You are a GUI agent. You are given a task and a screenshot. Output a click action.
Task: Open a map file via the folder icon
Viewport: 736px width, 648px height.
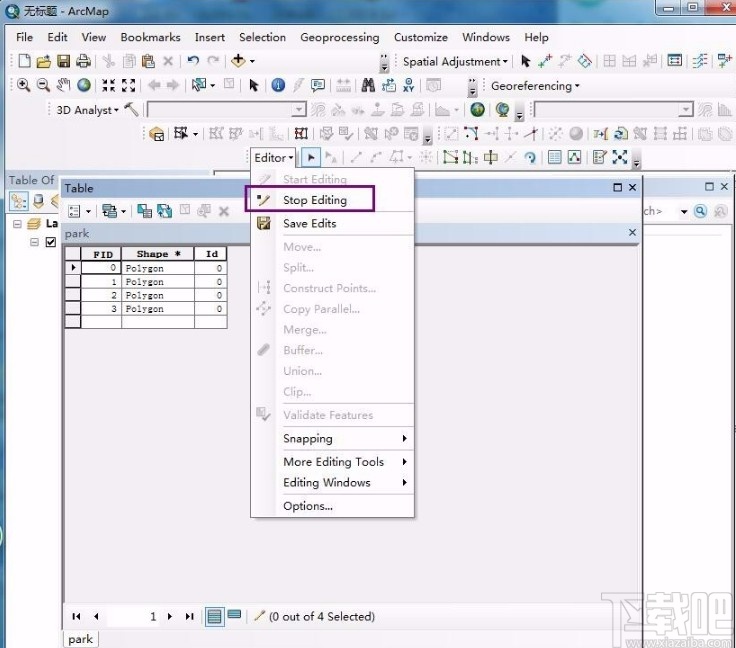coord(43,61)
